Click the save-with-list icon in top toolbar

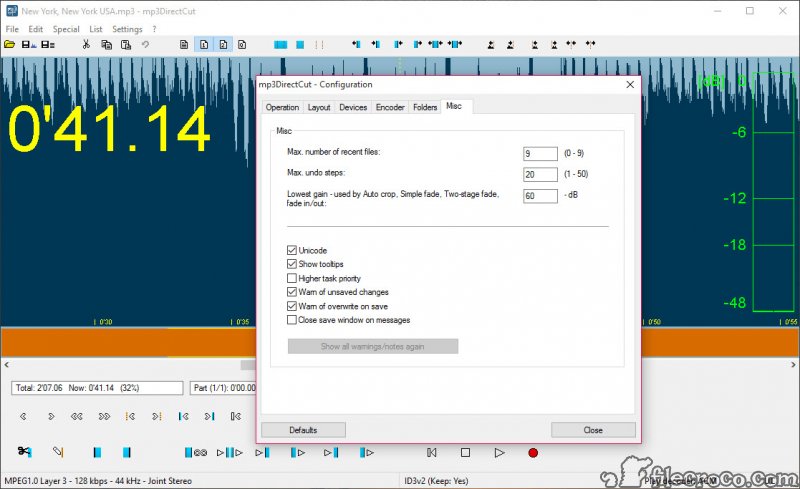tap(48, 45)
